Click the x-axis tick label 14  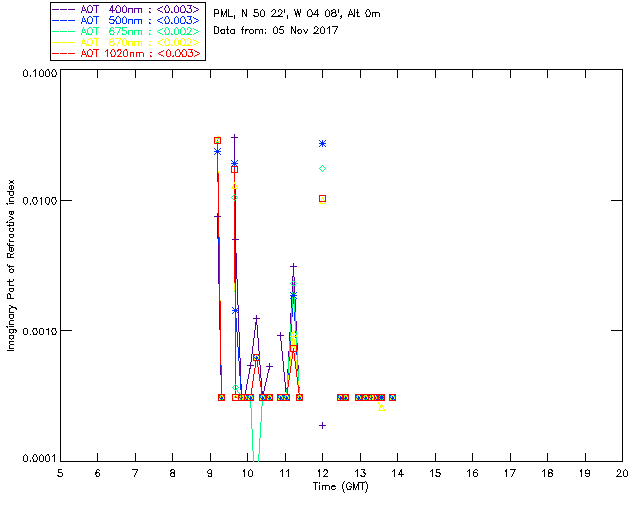[398, 473]
